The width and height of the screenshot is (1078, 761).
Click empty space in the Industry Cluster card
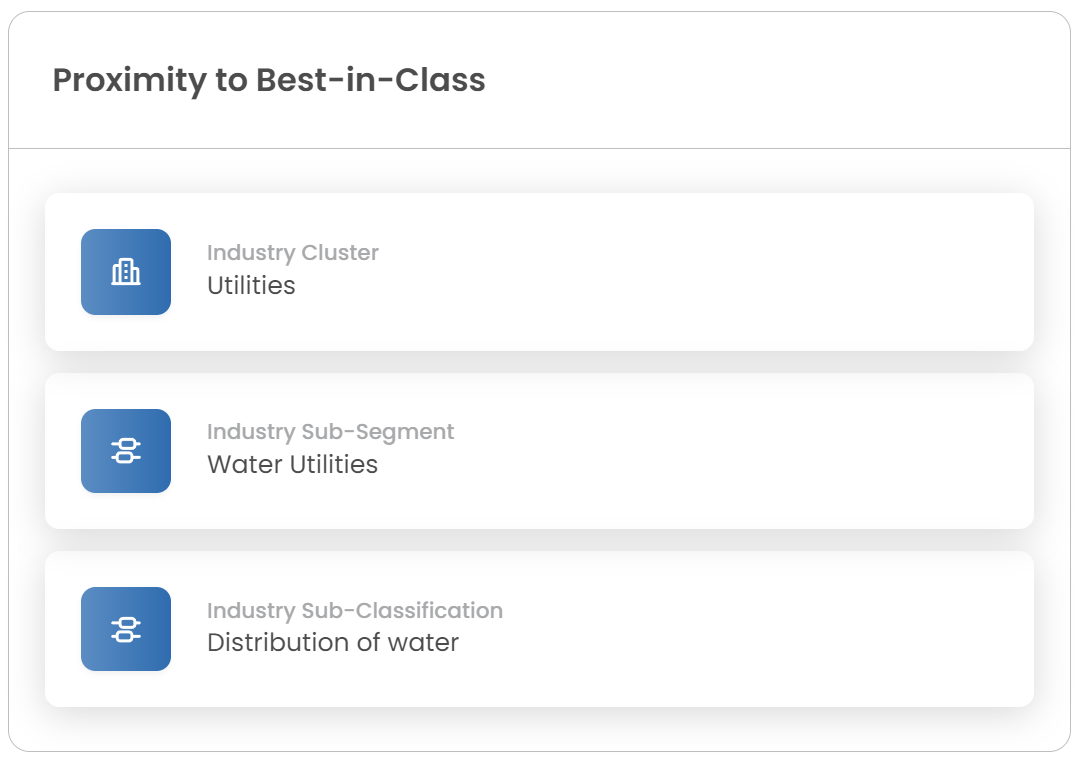700,272
